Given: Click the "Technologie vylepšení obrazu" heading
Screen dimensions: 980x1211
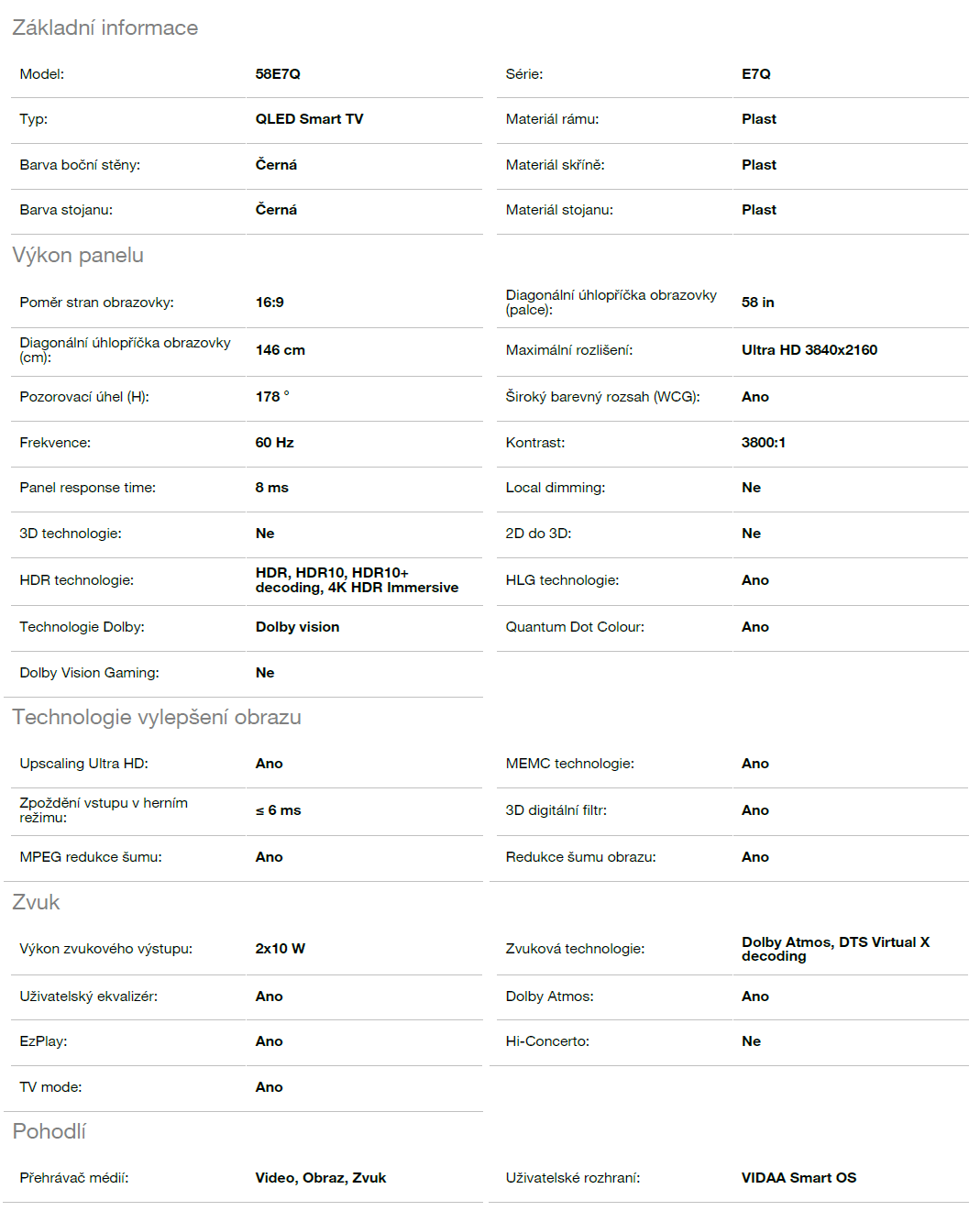Looking at the screenshot, I should pyautogui.click(x=157, y=717).
